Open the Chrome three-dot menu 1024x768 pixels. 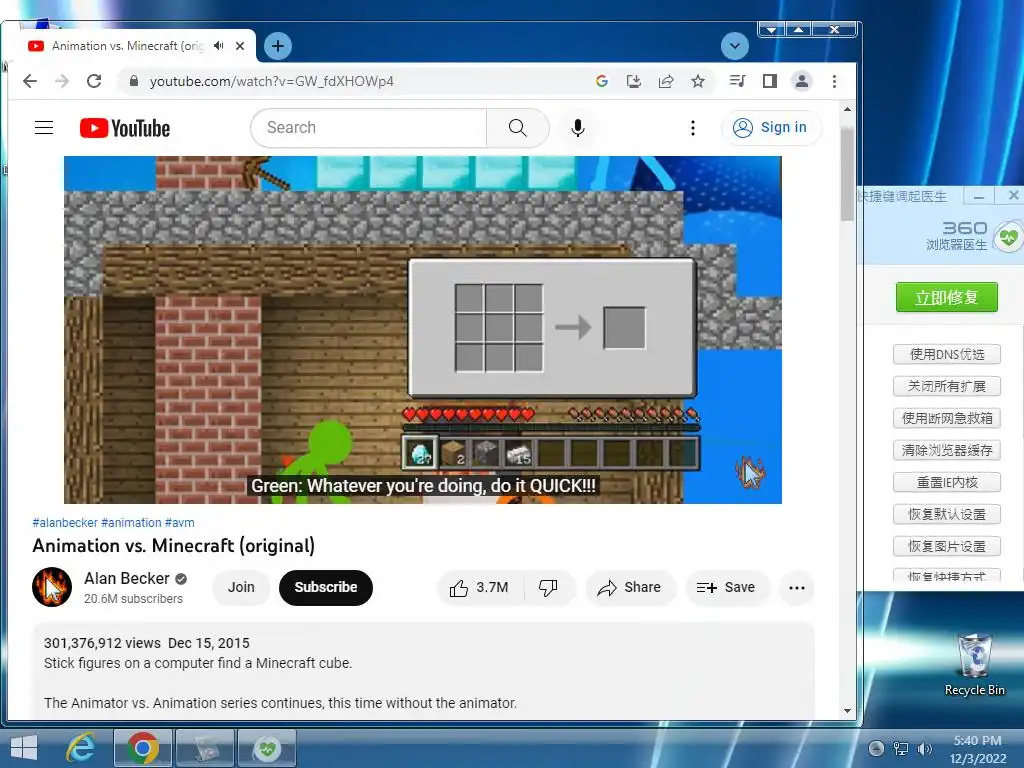pos(834,81)
